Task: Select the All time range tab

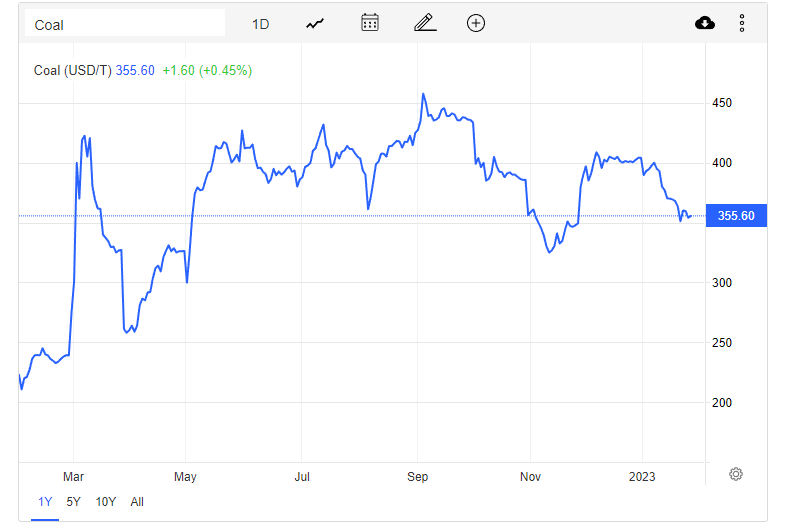Action: point(137,502)
